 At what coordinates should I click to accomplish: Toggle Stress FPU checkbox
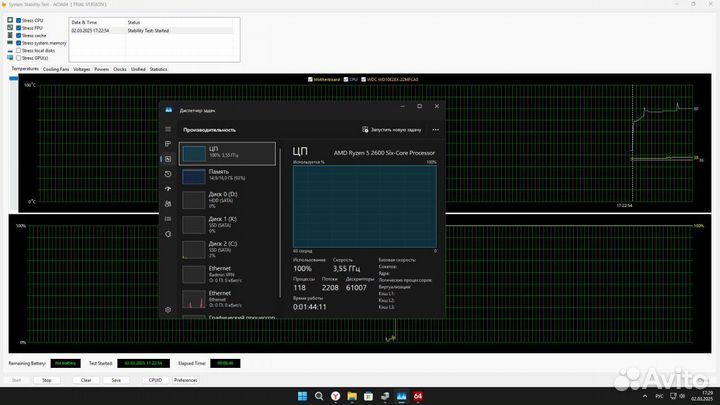(18, 28)
